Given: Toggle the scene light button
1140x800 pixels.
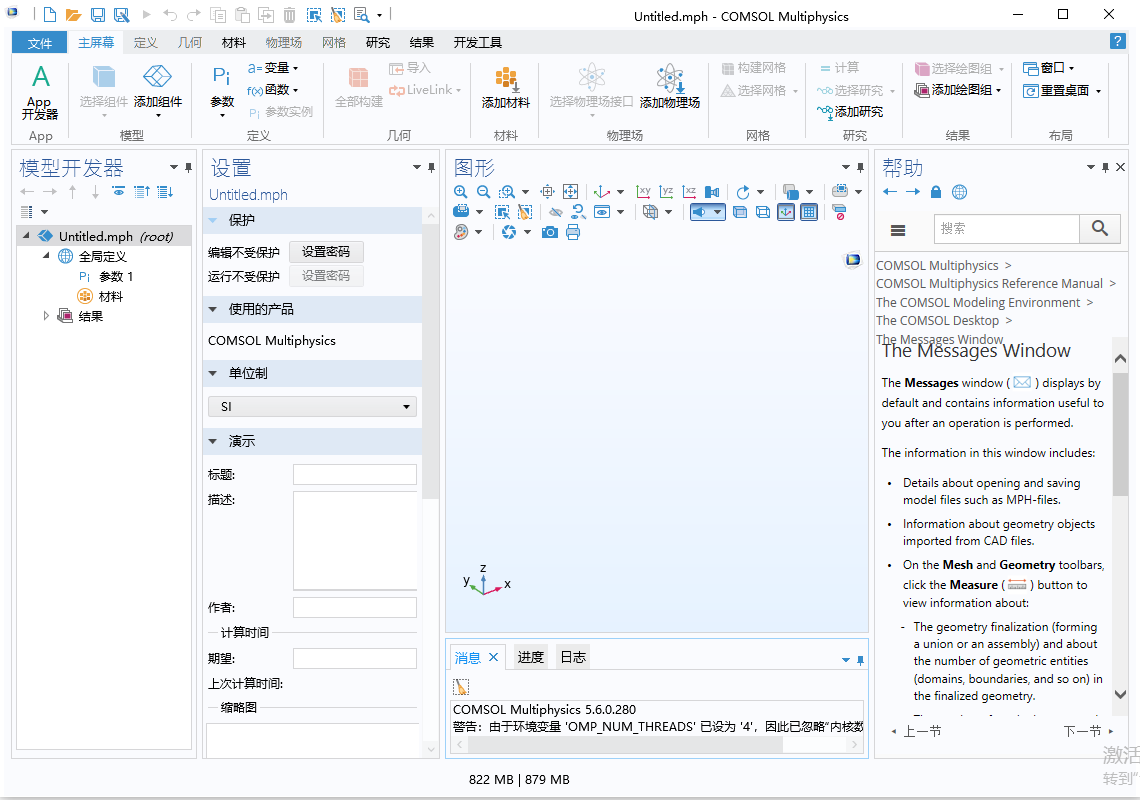Looking at the screenshot, I should click(700, 212).
